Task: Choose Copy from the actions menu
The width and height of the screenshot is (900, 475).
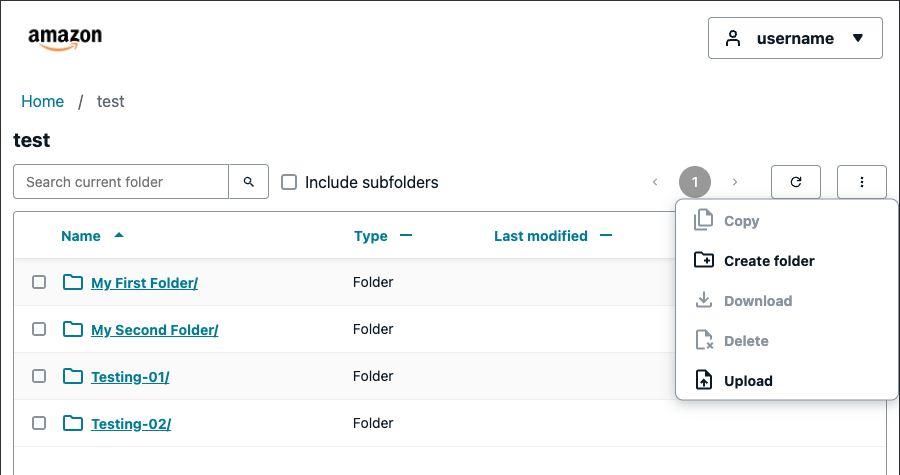Action: pyautogui.click(x=786, y=221)
